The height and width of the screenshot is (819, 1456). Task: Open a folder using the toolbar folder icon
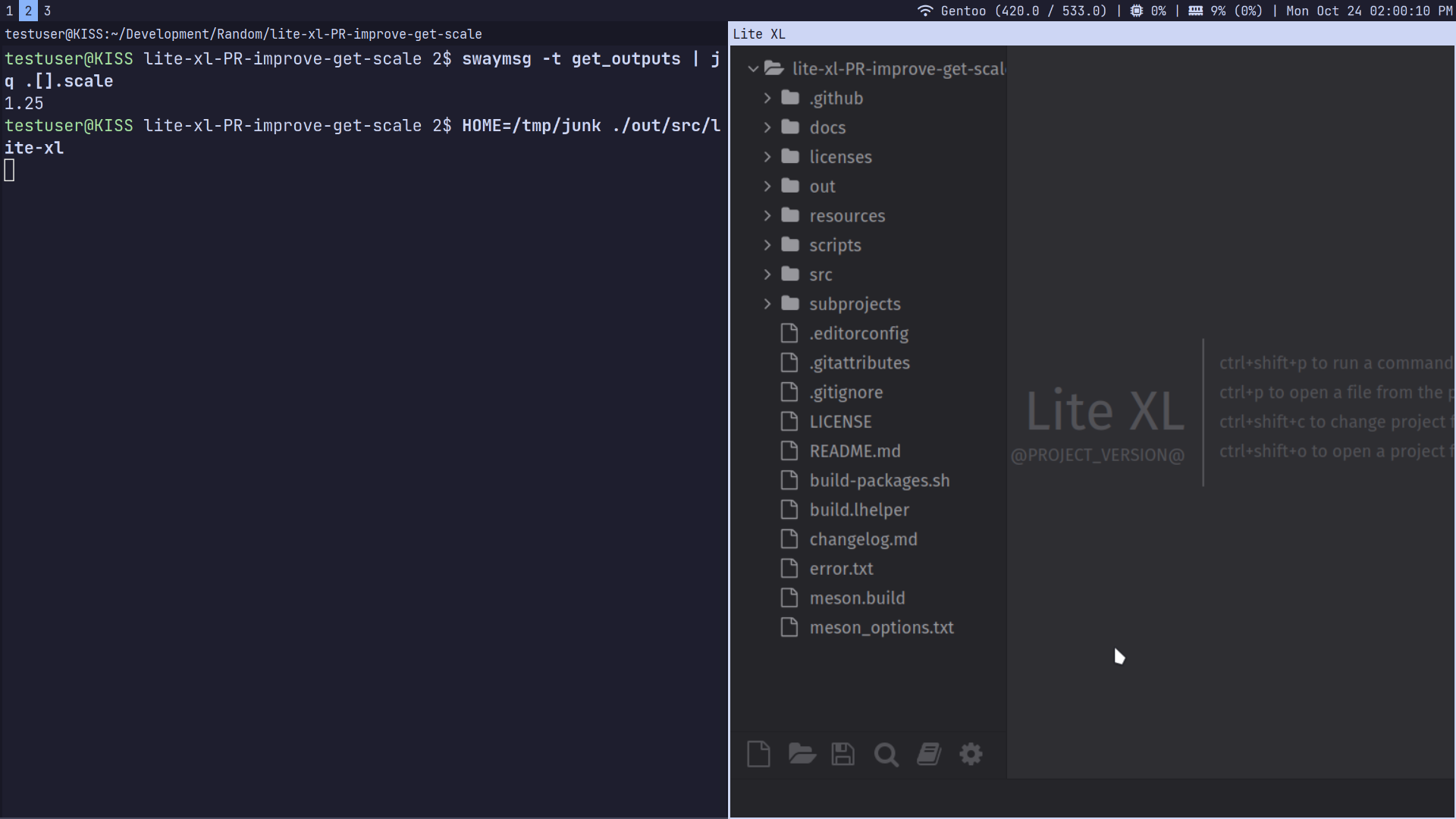click(x=801, y=754)
